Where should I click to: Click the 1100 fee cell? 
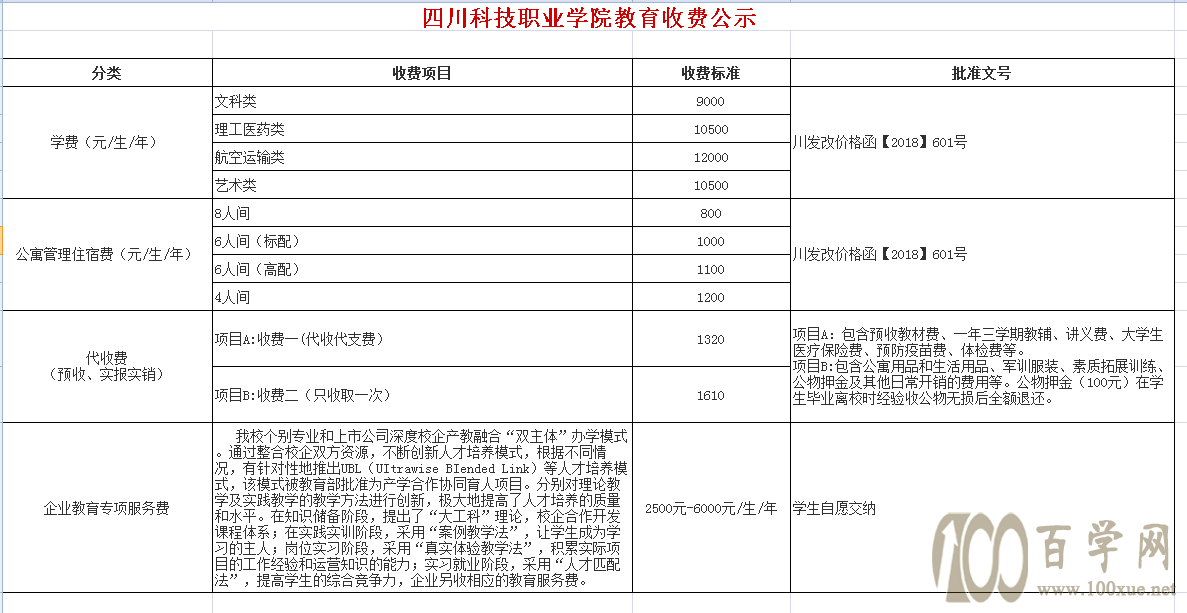tap(711, 269)
